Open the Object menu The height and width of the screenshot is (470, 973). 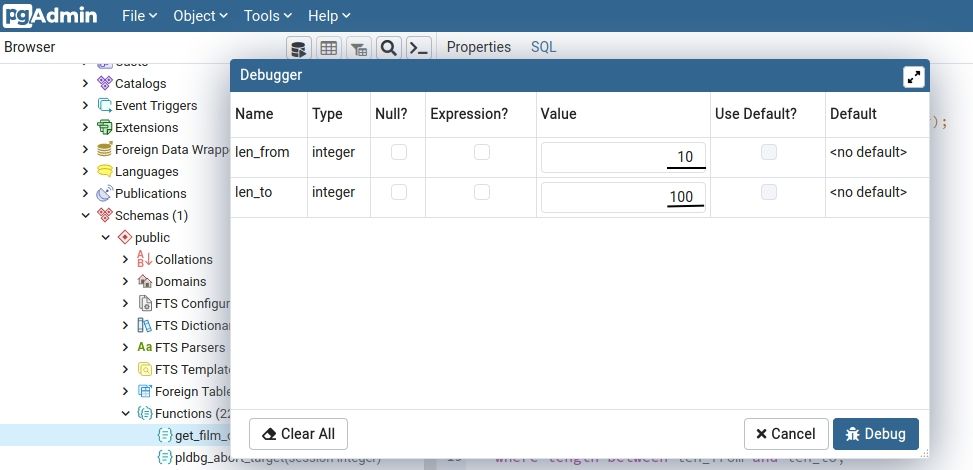200,16
